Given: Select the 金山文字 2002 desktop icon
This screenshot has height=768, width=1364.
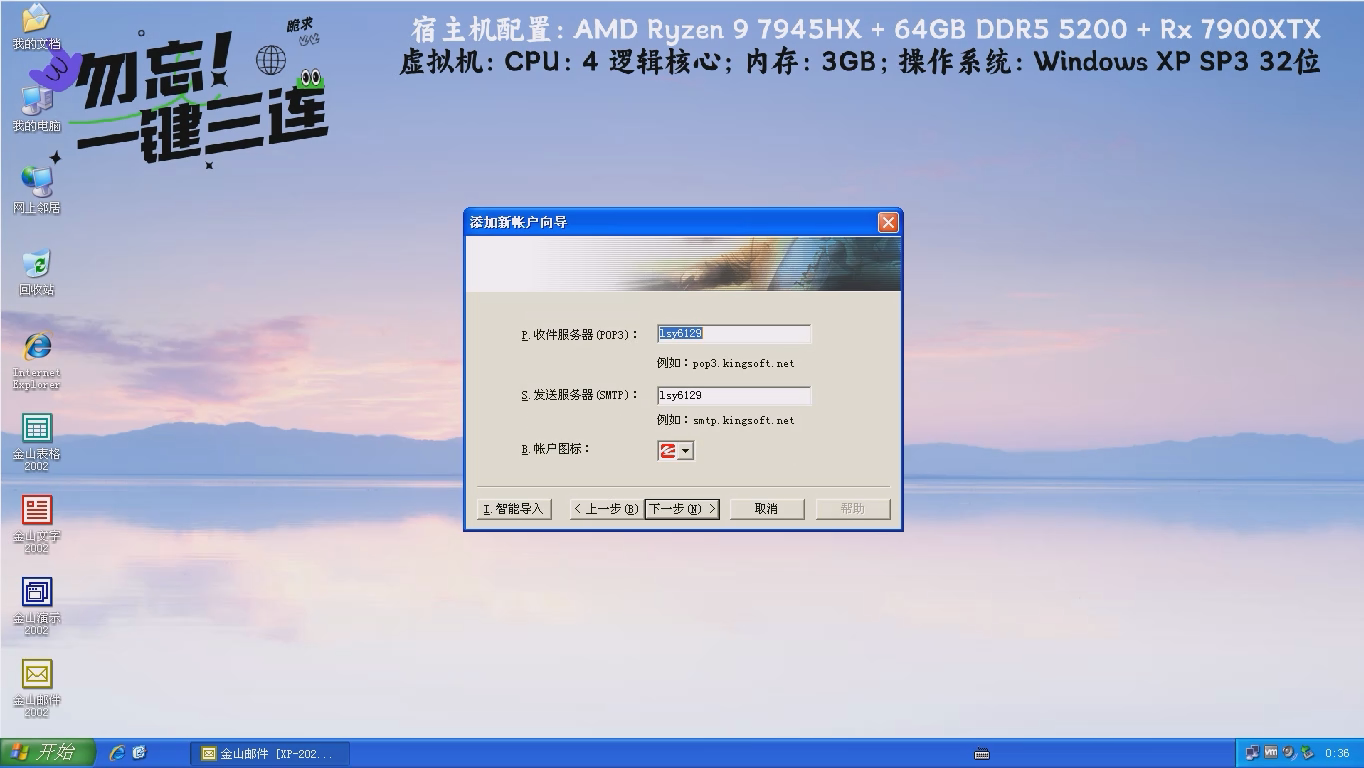Looking at the screenshot, I should click(36, 524).
